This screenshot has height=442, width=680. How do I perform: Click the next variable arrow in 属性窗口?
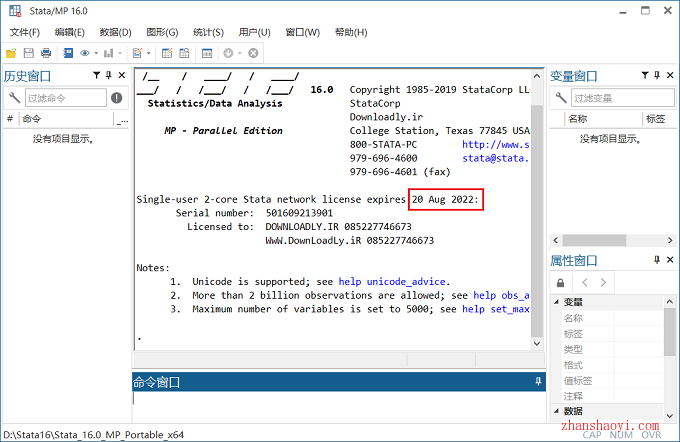pyautogui.click(x=603, y=283)
